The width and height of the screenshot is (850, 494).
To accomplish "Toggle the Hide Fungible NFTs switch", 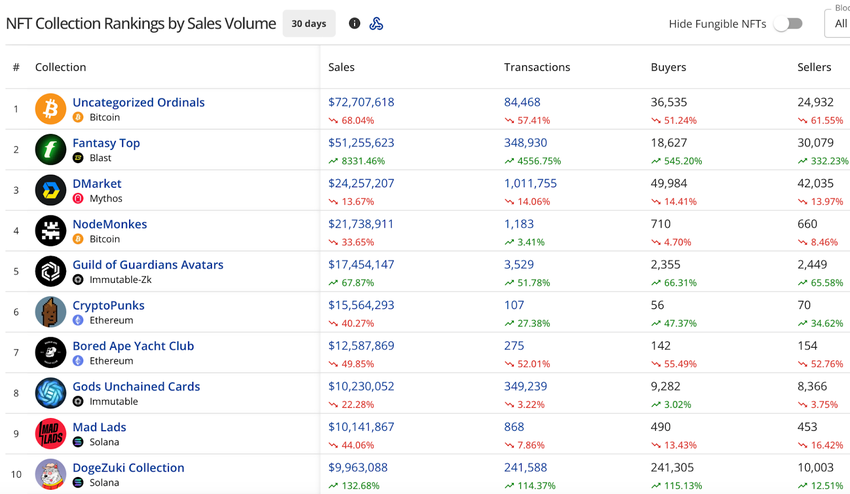I will pos(788,24).
